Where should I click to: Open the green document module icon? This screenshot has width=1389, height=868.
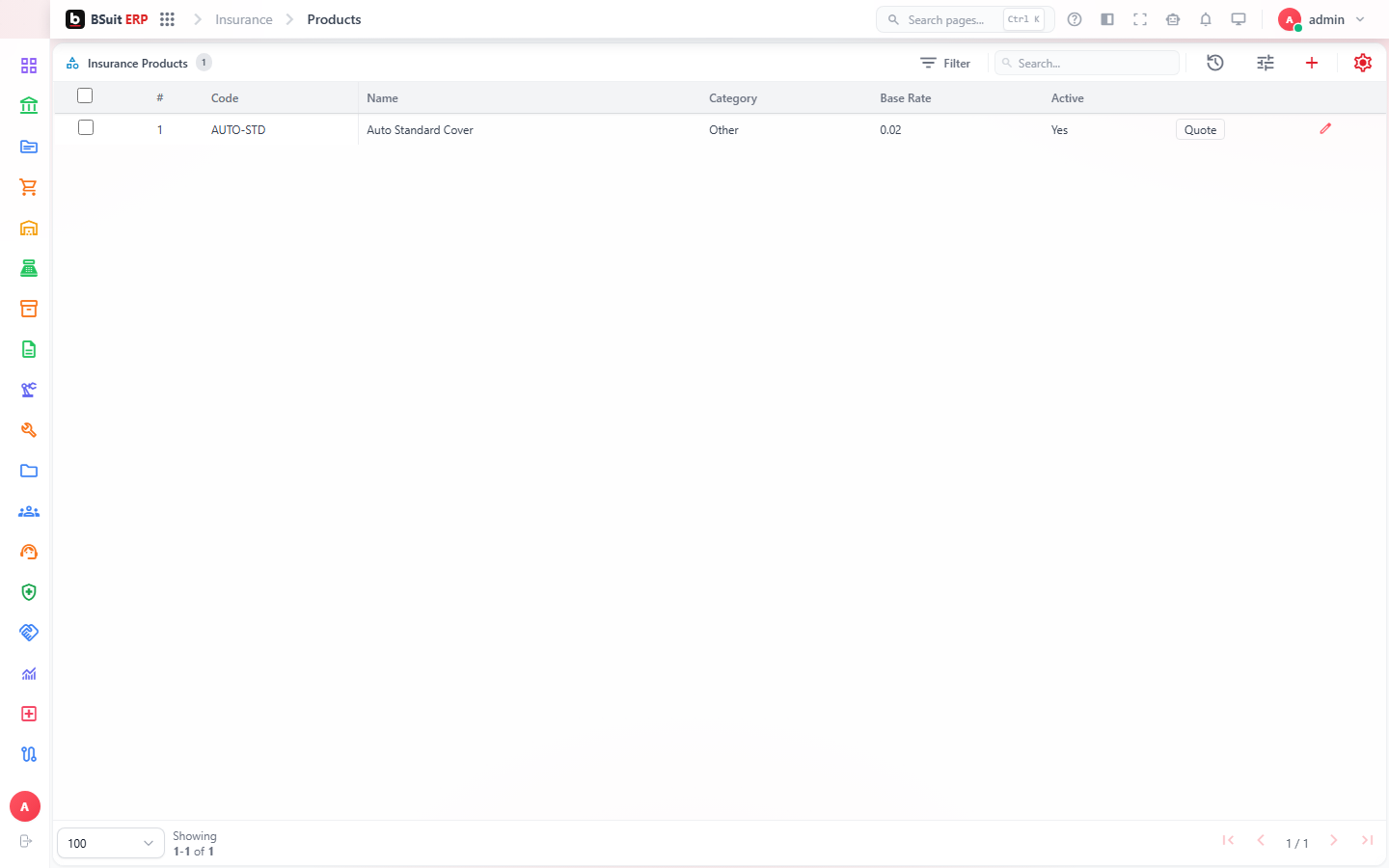click(x=29, y=349)
